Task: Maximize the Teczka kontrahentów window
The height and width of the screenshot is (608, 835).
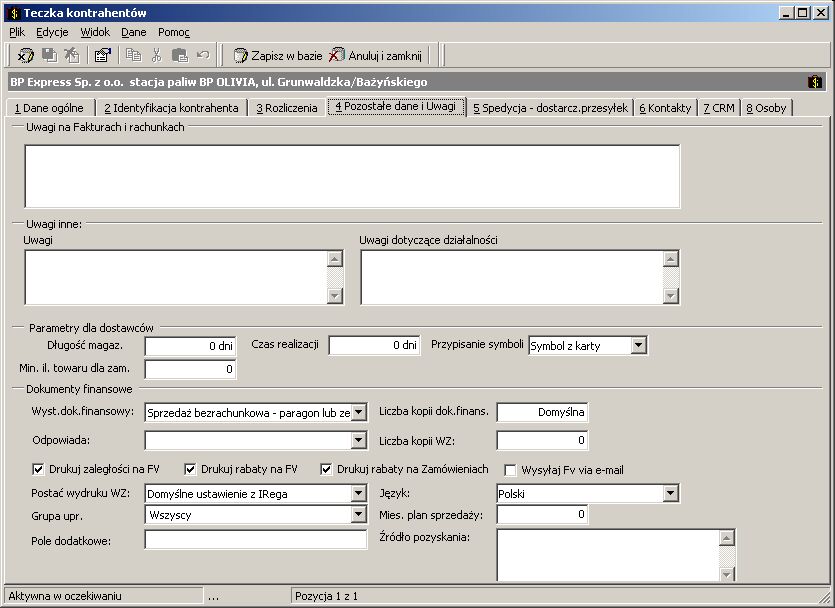Action: (x=803, y=13)
